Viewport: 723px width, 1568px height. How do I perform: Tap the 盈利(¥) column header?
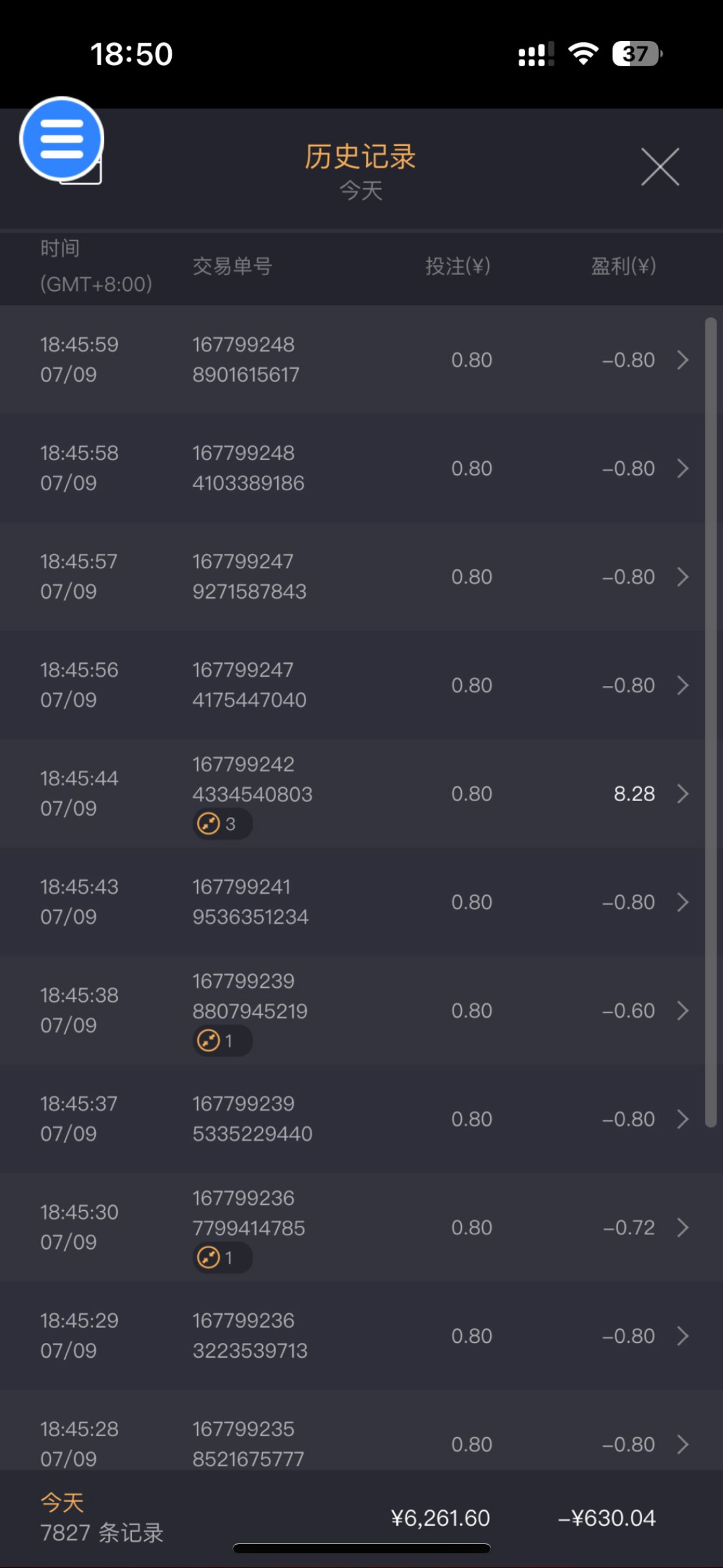(623, 266)
